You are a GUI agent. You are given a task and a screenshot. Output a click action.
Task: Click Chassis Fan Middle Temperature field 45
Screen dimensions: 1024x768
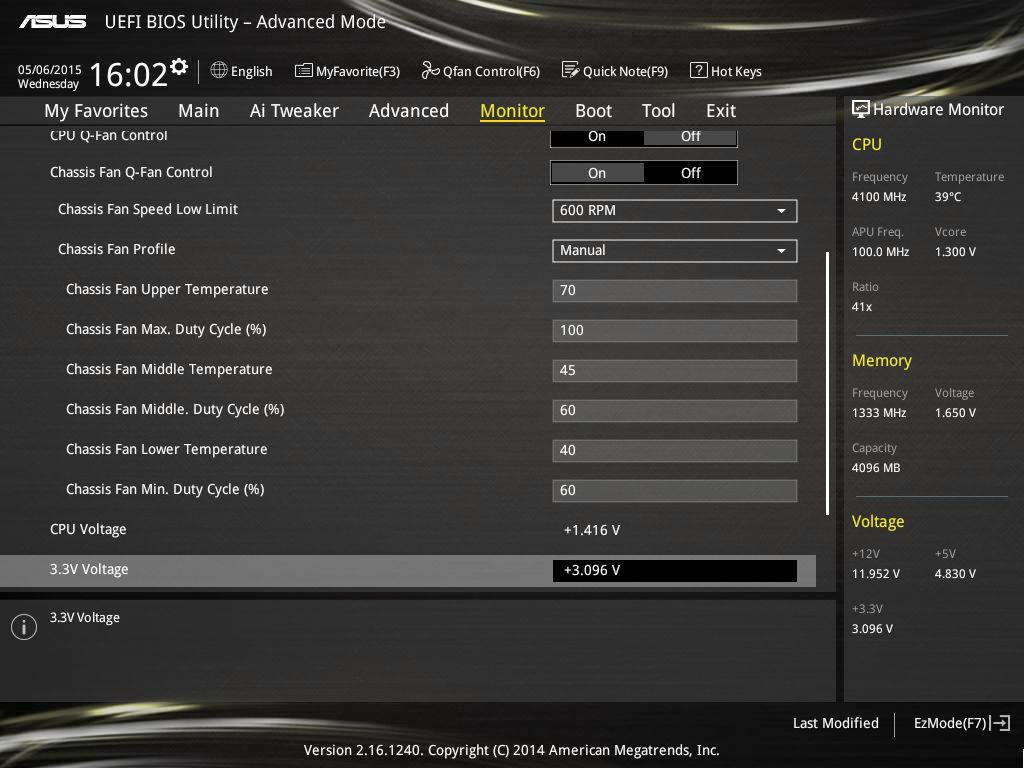(x=675, y=370)
